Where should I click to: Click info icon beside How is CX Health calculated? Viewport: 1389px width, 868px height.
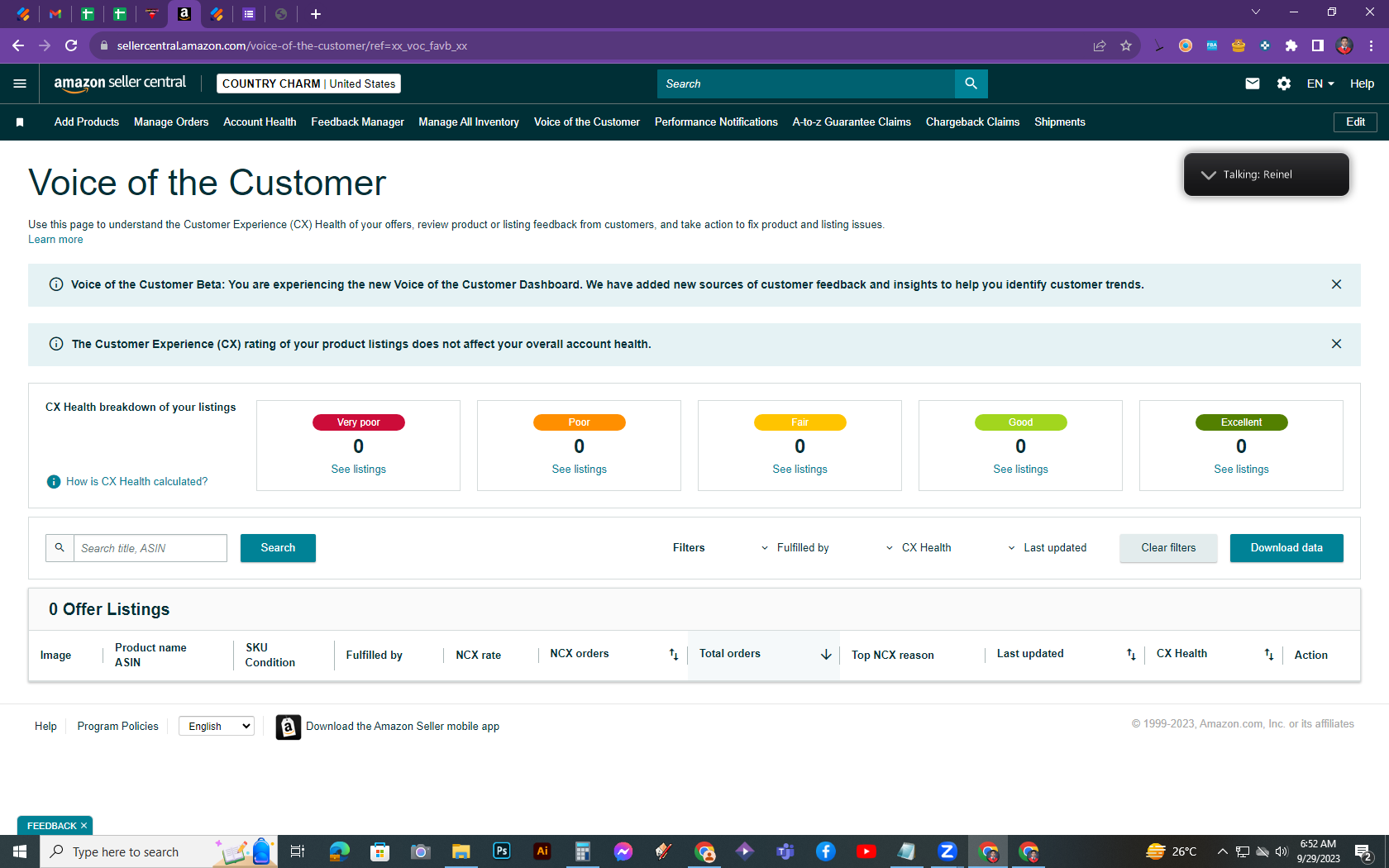tap(54, 482)
